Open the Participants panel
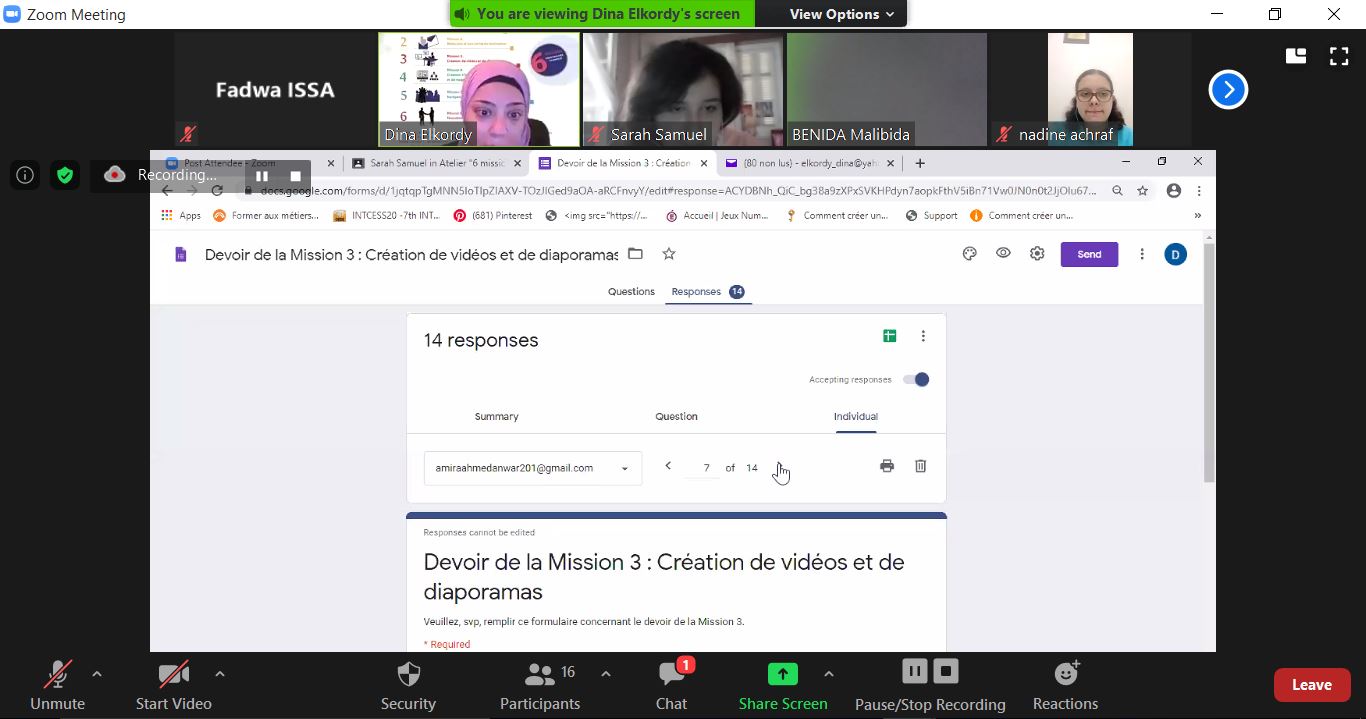This screenshot has width=1366, height=719. click(540, 674)
